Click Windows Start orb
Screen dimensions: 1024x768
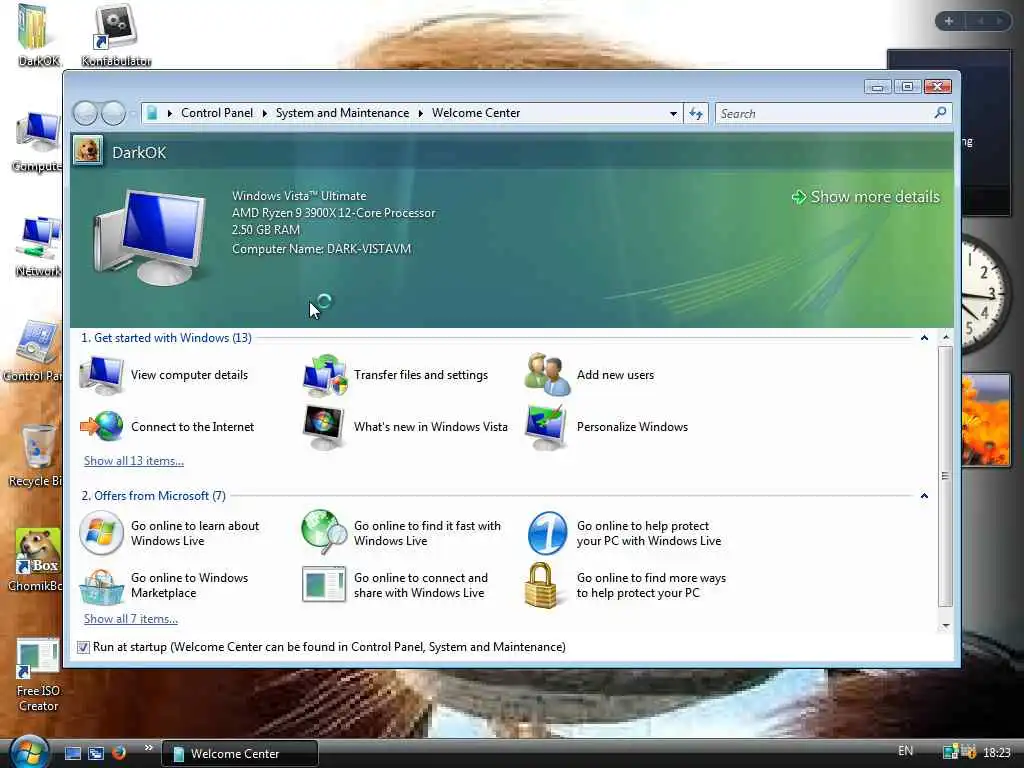(29, 752)
